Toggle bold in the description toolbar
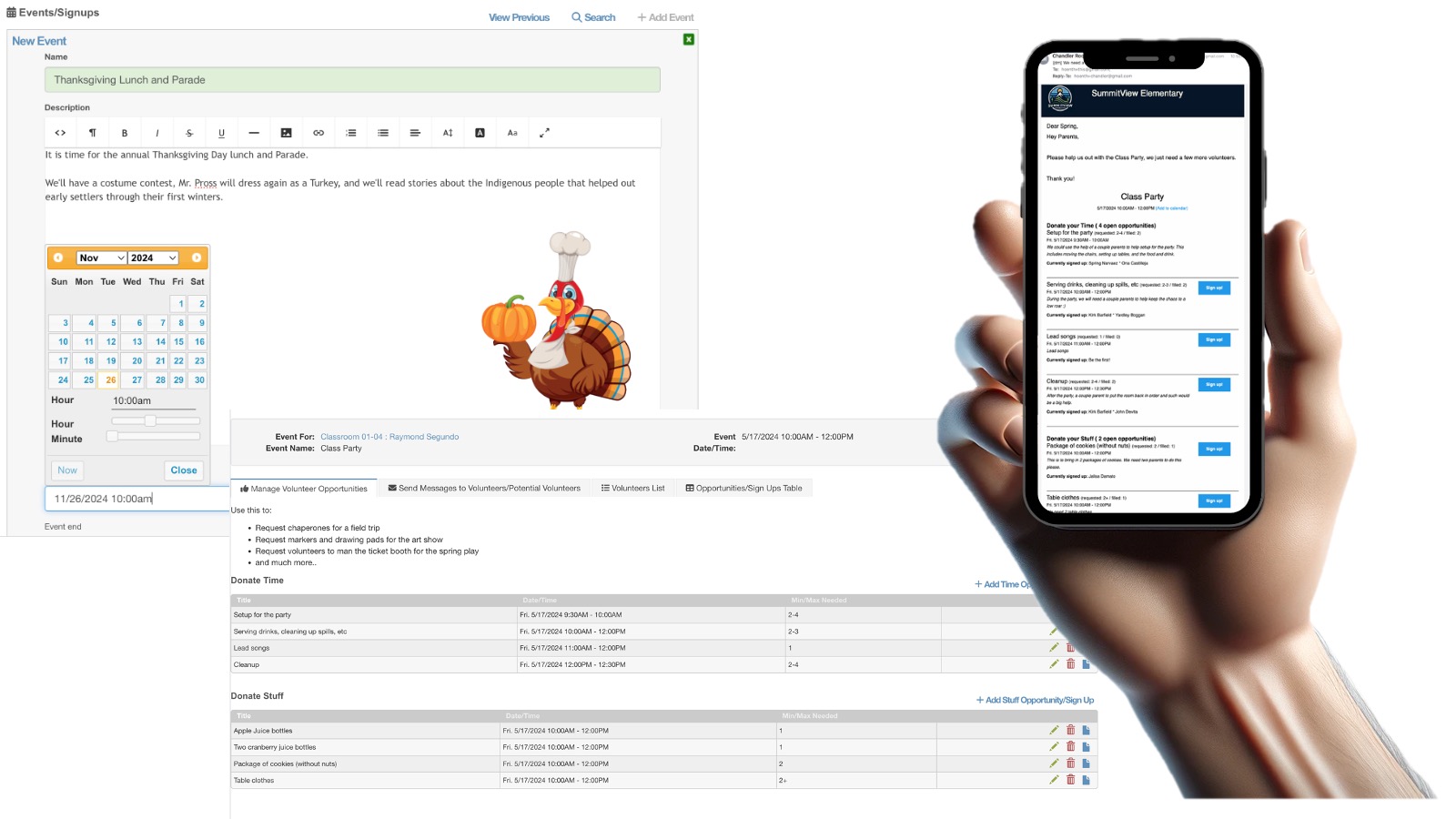Screen dimensions: 1456x819 pos(125,133)
